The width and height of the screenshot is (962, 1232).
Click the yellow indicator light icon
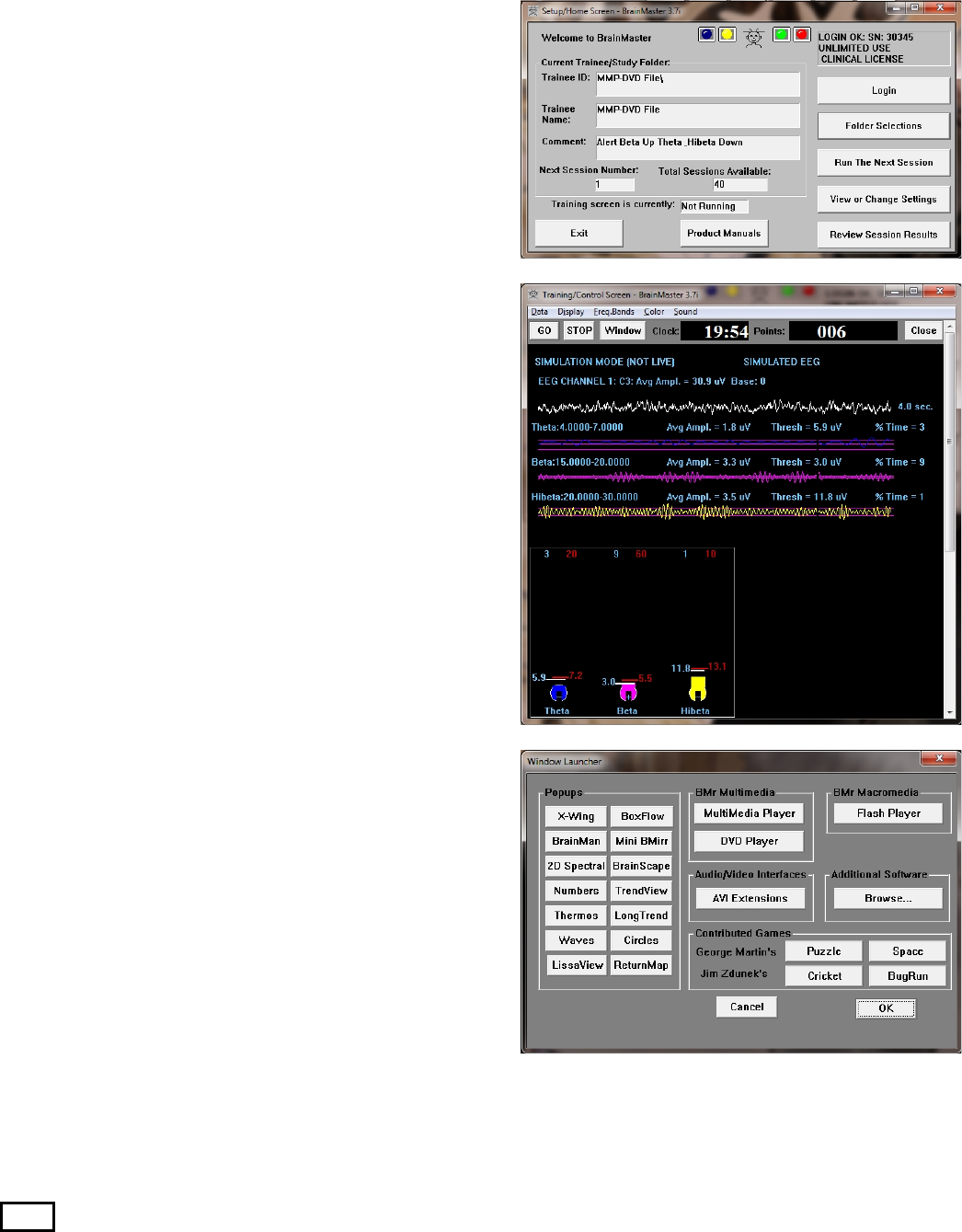[x=727, y=35]
